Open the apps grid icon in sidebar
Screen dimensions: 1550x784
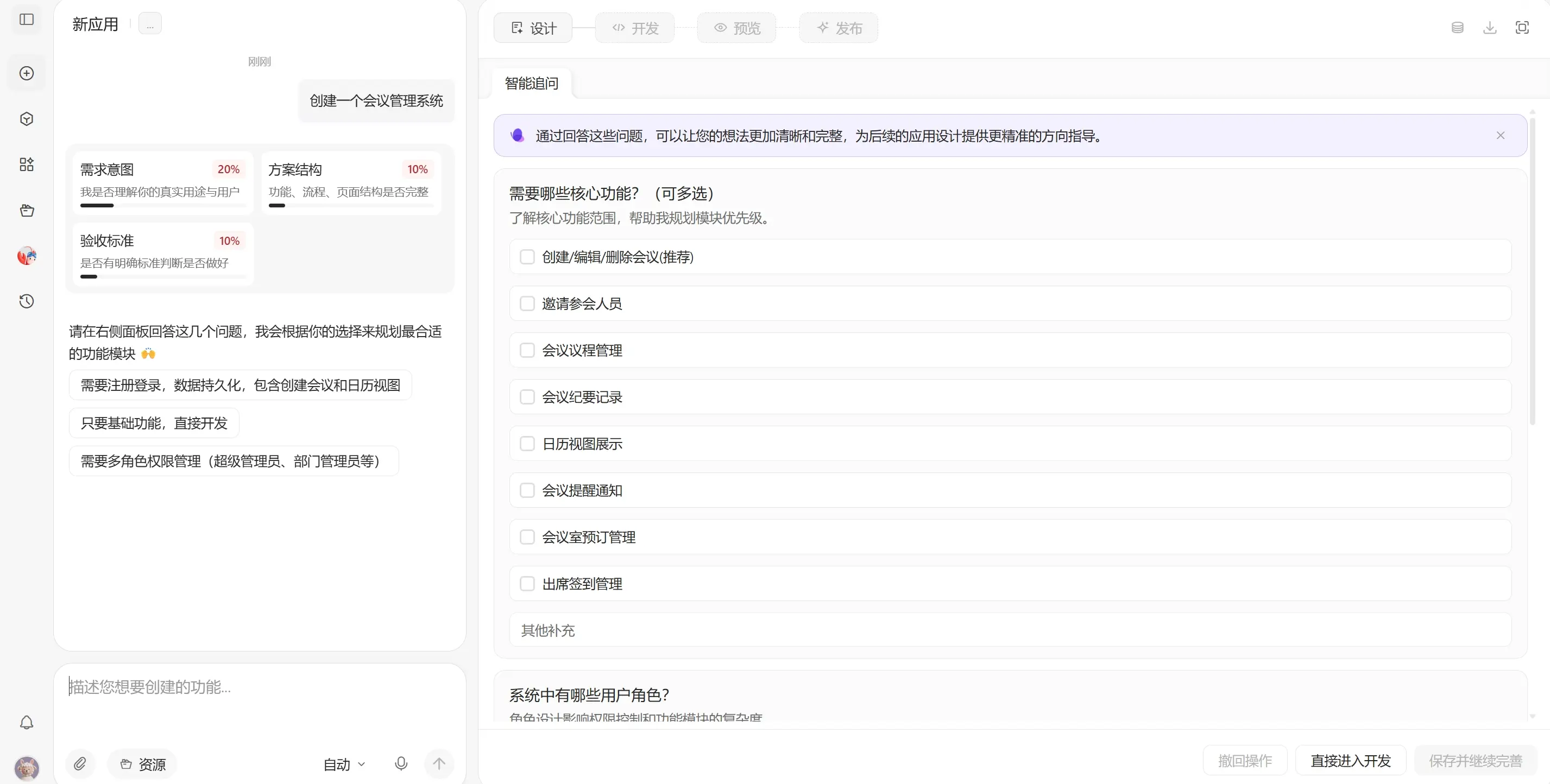pyautogui.click(x=27, y=165)
